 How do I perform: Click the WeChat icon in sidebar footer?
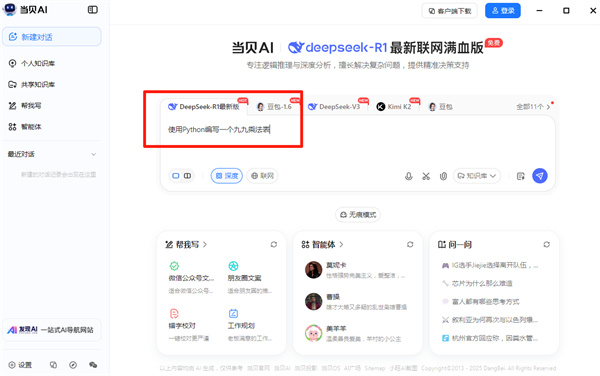(93, 365)
